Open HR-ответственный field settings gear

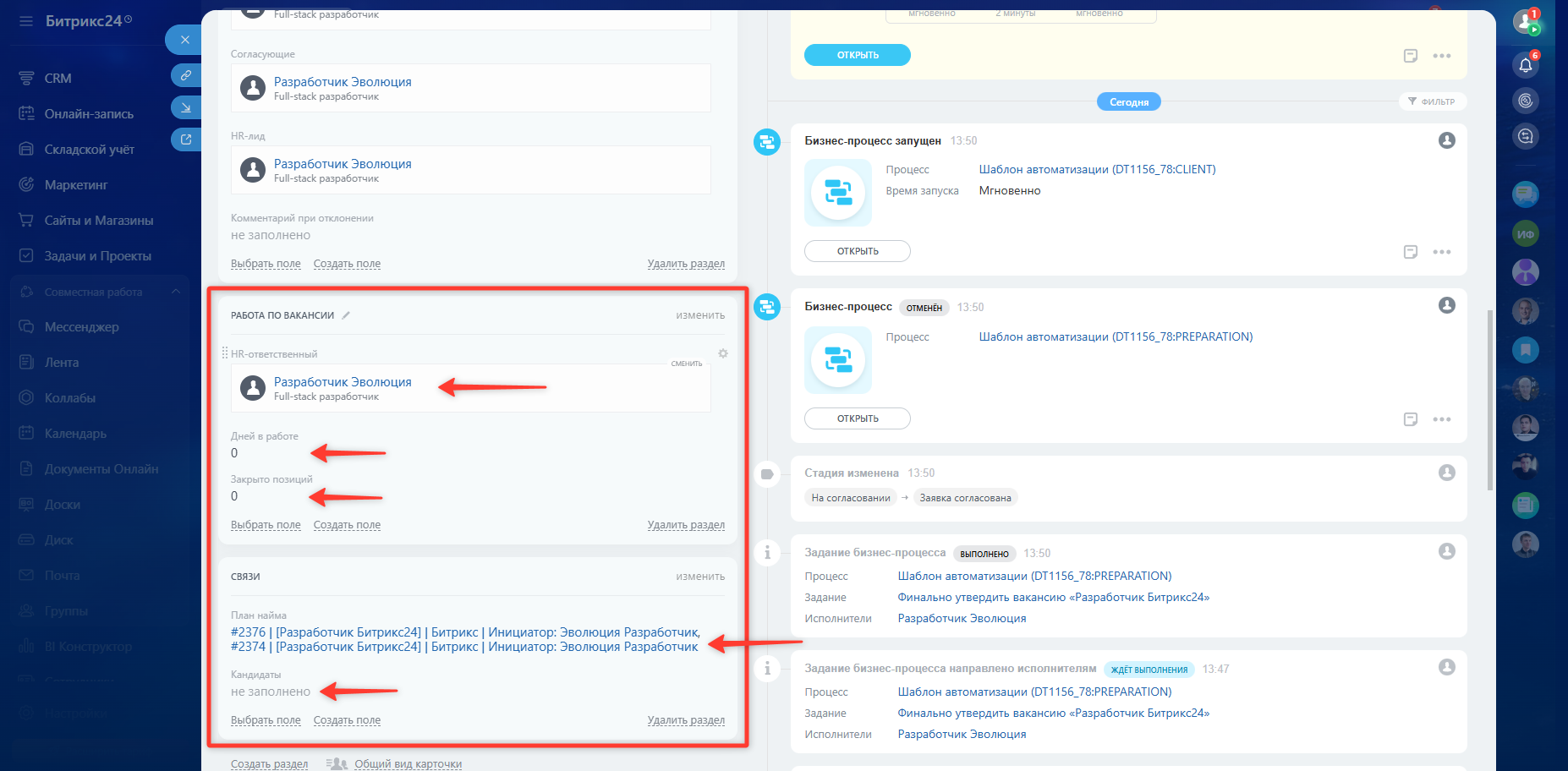[723, 353]
